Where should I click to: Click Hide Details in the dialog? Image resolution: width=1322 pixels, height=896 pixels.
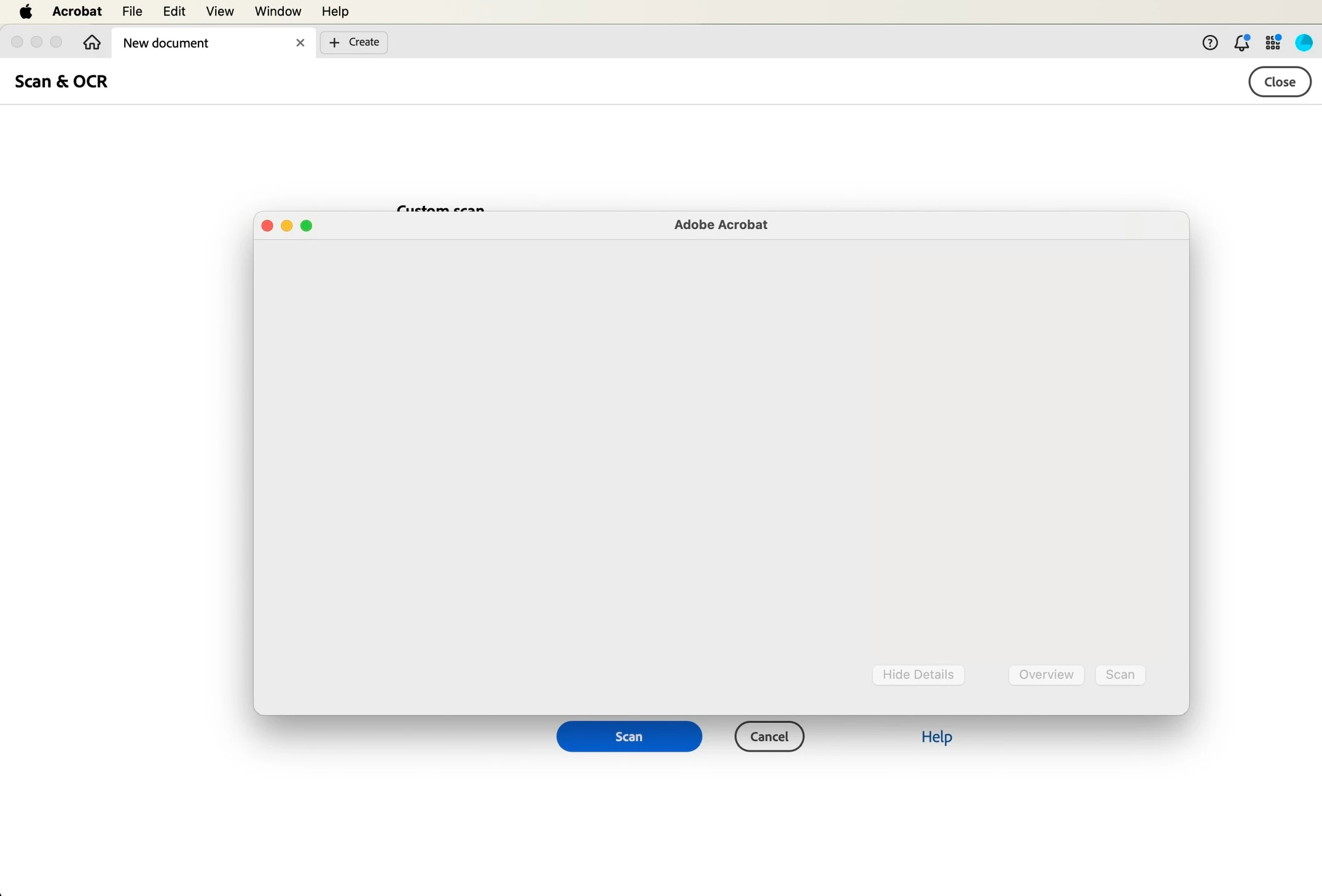tap(918, 674)
